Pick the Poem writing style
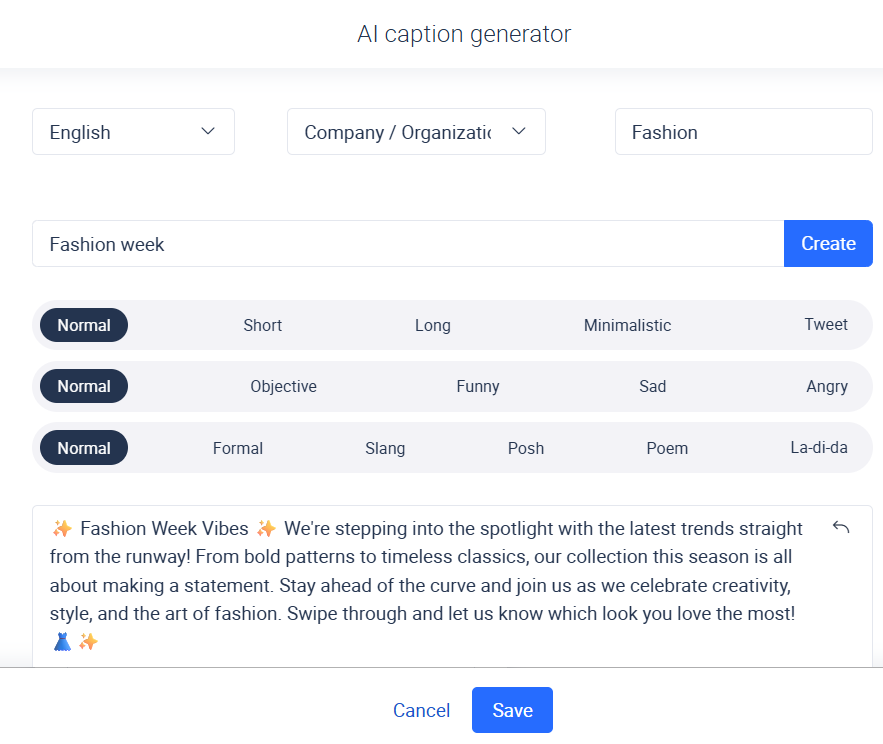This screenshot has height=744, width=883. (x=667, y=448)
